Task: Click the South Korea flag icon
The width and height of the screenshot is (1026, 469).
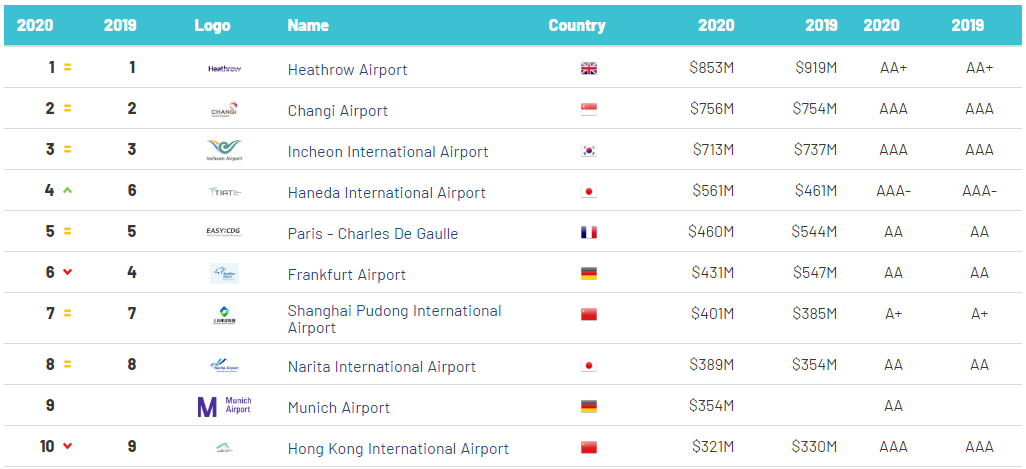Action: (589, 150)
